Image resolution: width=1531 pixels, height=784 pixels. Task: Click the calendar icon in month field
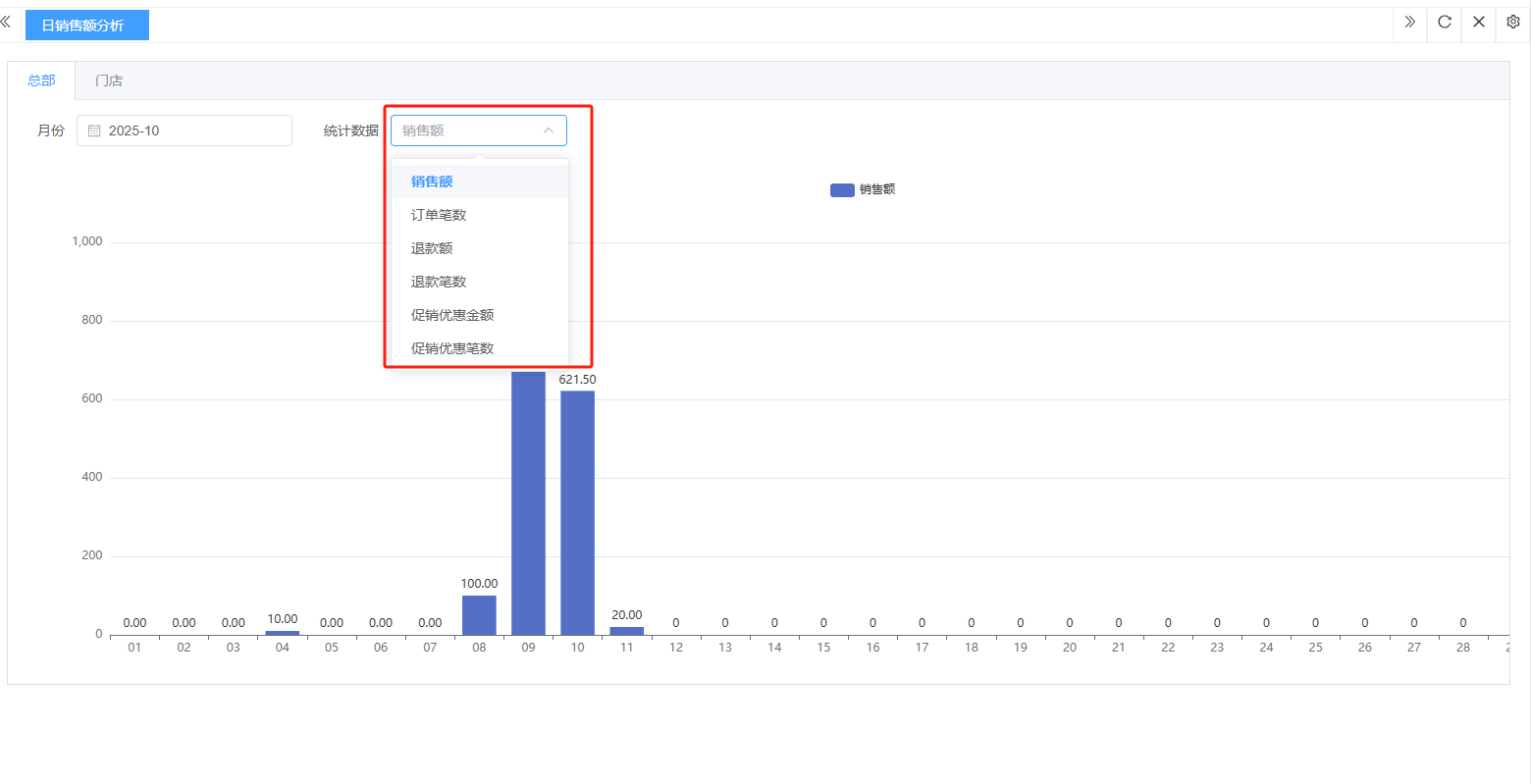(94, 131)
